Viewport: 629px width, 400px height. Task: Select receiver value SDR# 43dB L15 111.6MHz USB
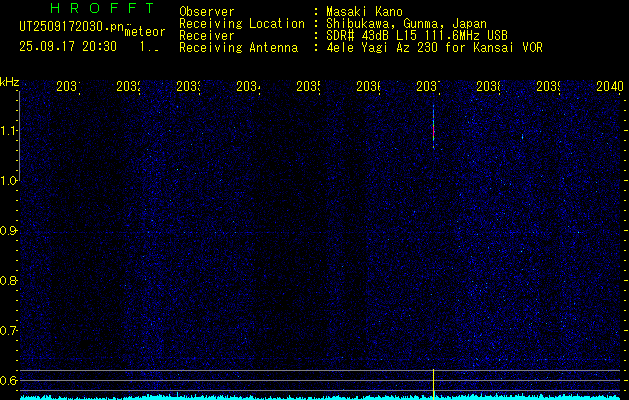[x=417, y=36]
